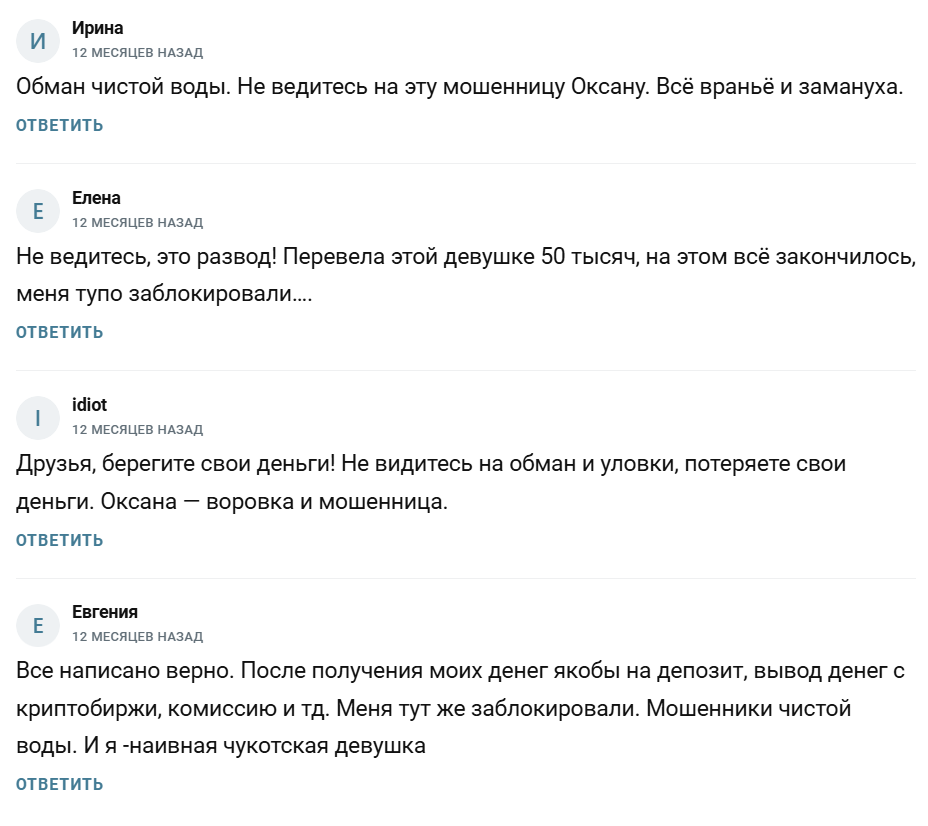
Task: Click the comment text starting 'Обман чистой воды'
Action: [460, 87]
